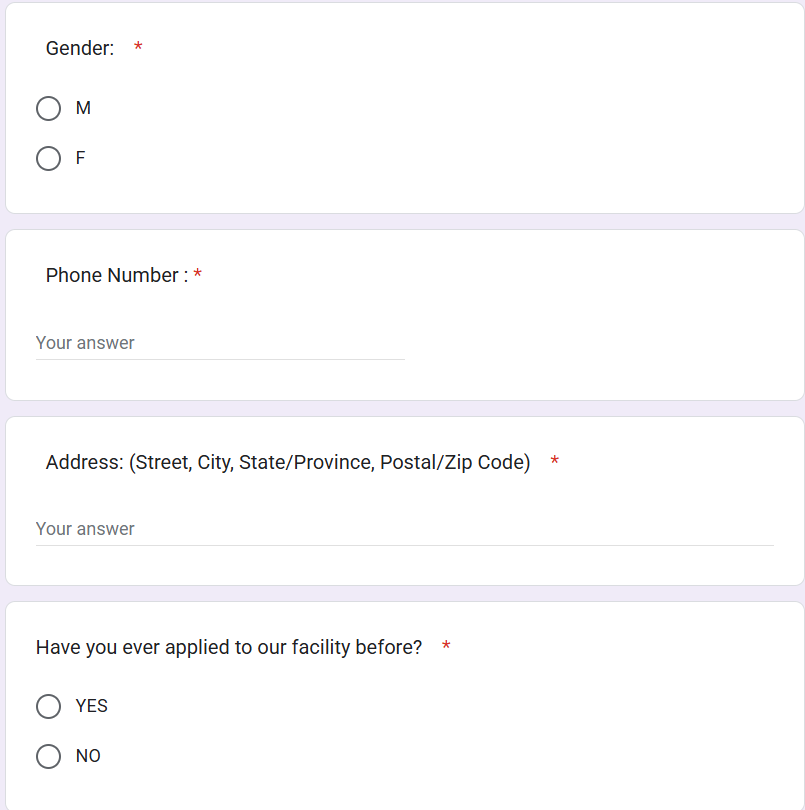Choose YES for prior facility application
Screen dimensions: 805x810
point(48,706)
